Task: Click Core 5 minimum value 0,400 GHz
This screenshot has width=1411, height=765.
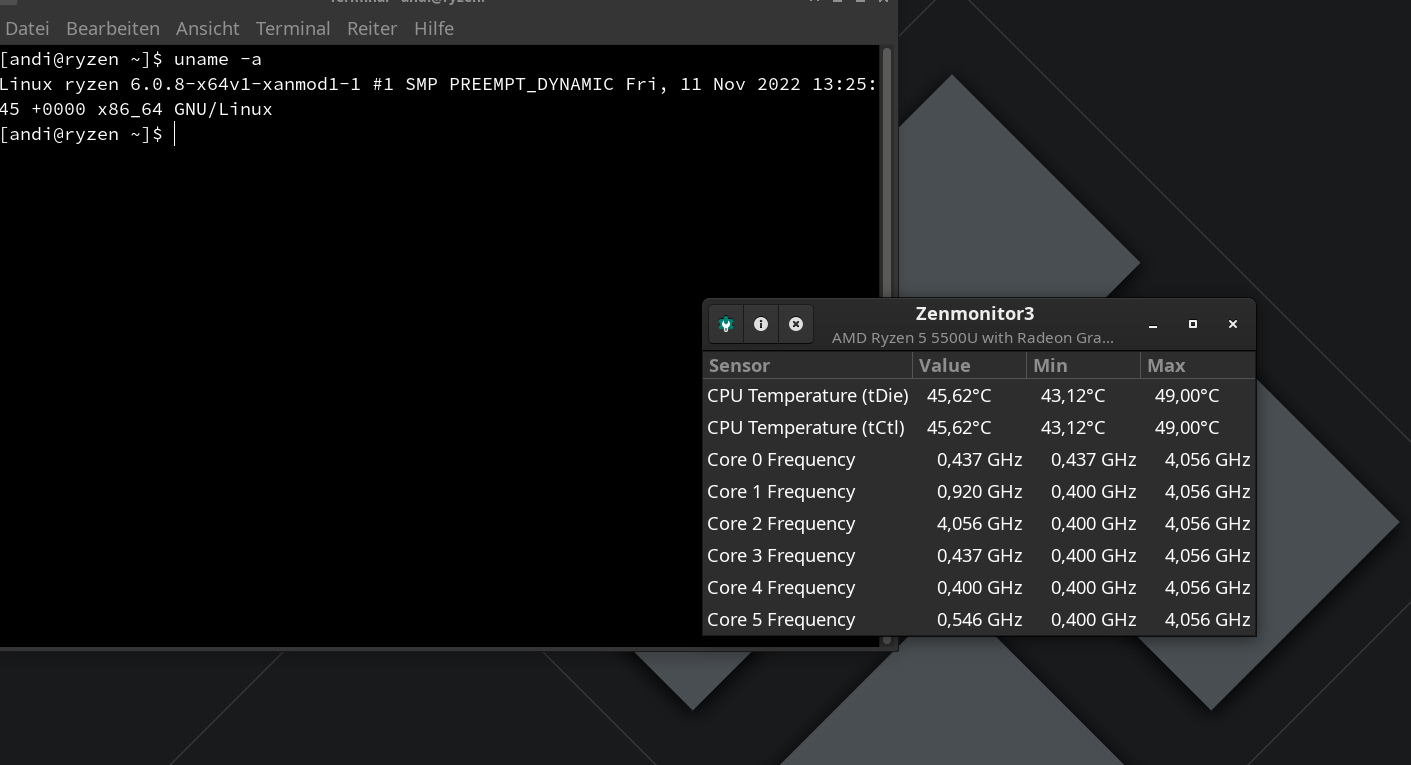Action: click(1094, 620)
